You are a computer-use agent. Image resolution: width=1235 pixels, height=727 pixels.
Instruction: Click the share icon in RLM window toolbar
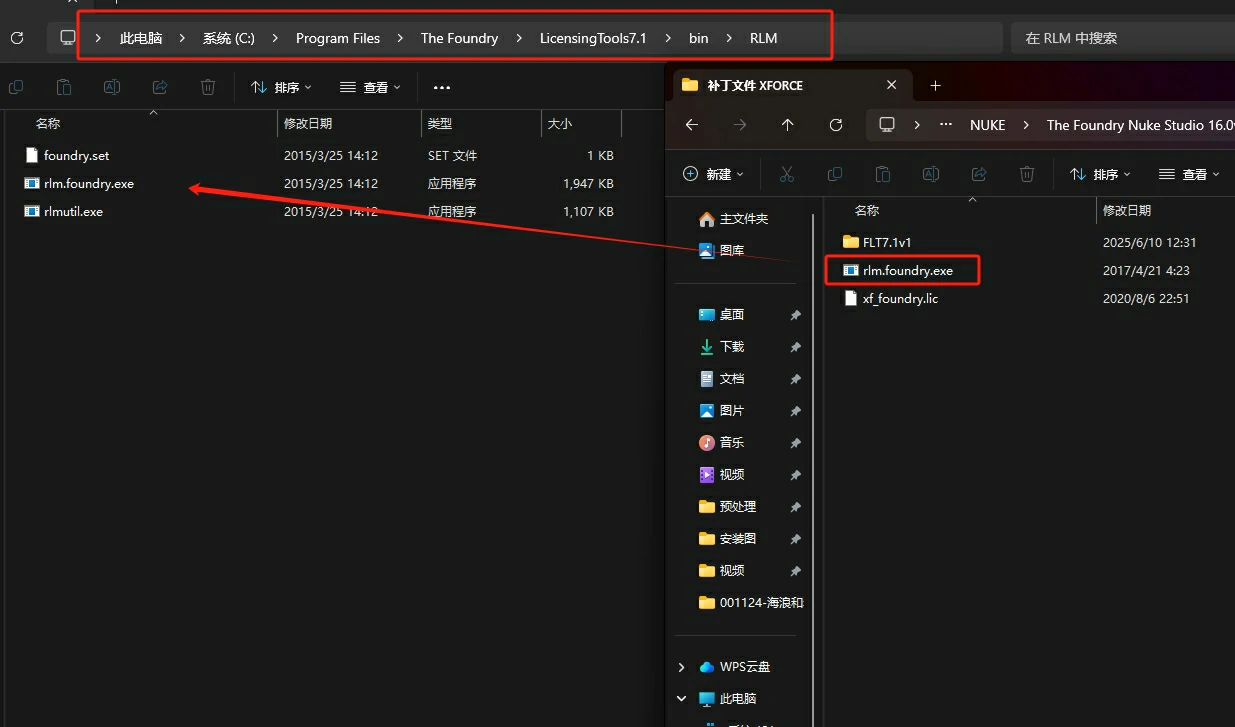[160, 87]
